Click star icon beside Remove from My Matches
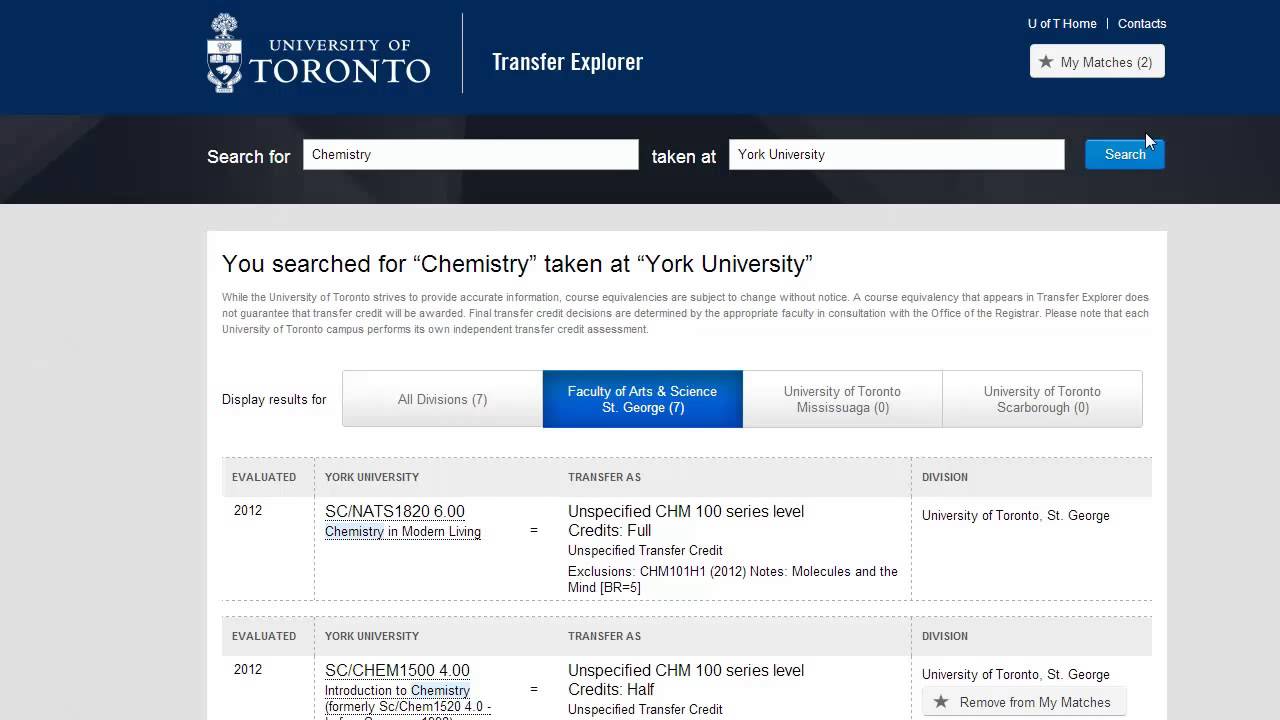The width and height of the screenshot is (1280, 720). pos(941,702)
